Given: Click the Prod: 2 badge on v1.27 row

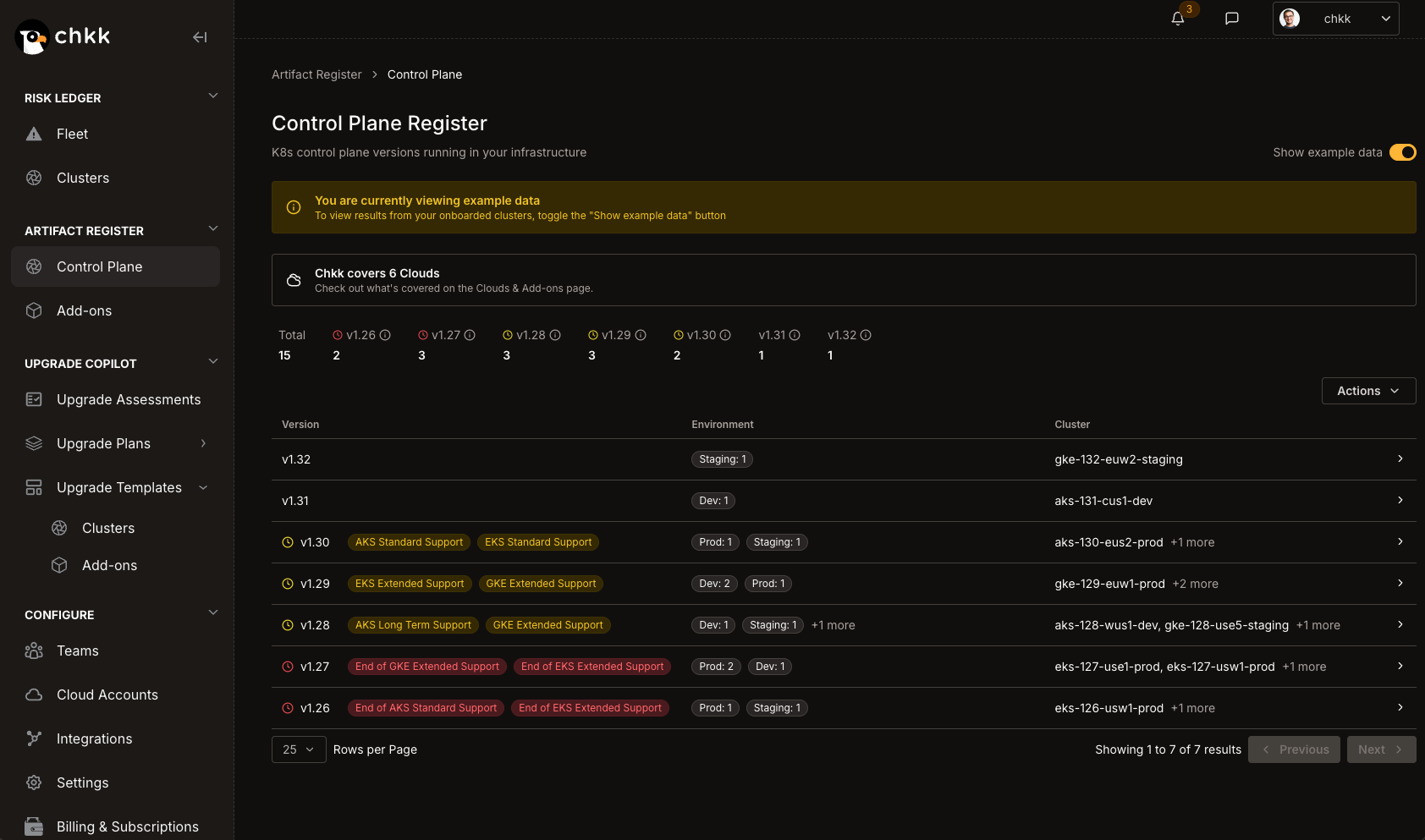Looking at the screenshot, I should coord(716,667).
